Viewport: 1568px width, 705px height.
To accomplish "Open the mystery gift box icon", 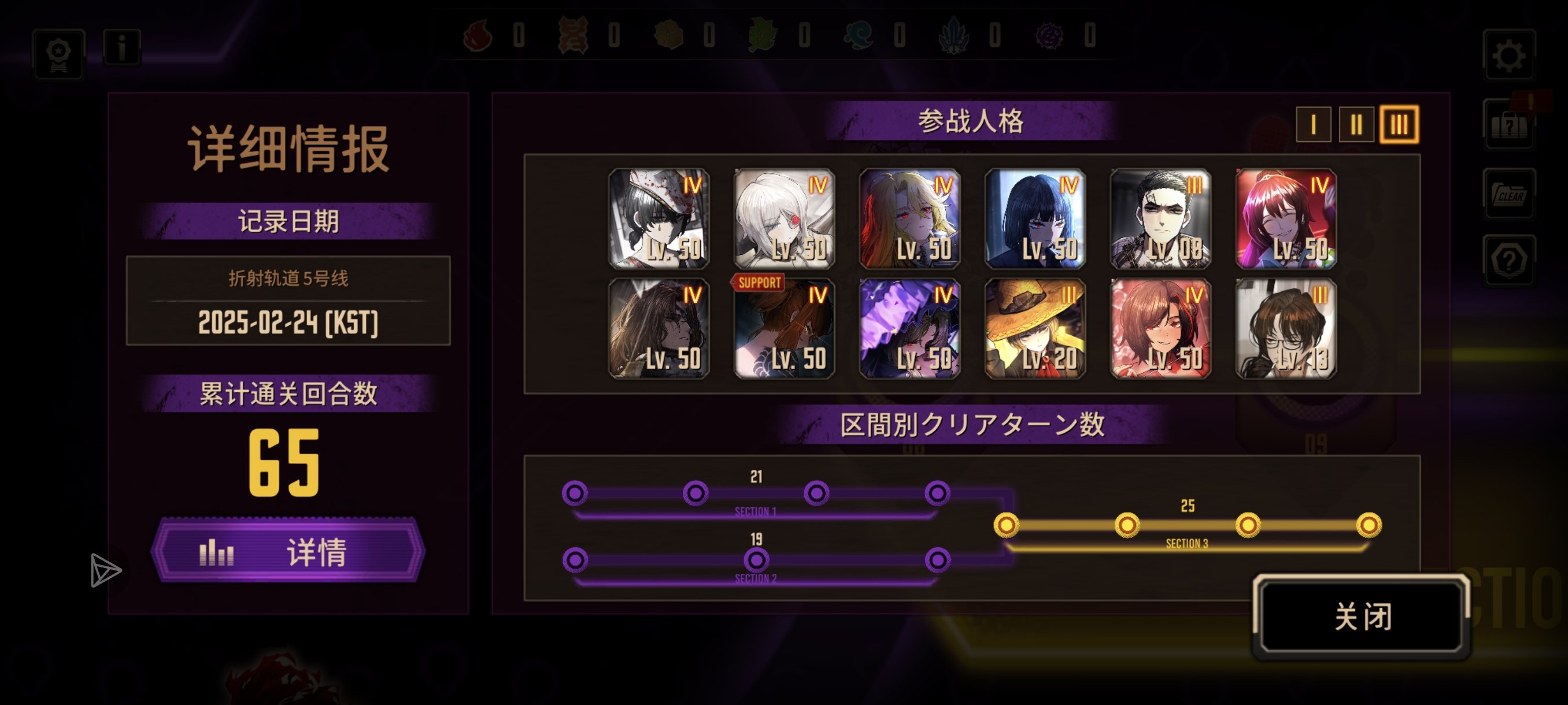I will (1508, 125).
